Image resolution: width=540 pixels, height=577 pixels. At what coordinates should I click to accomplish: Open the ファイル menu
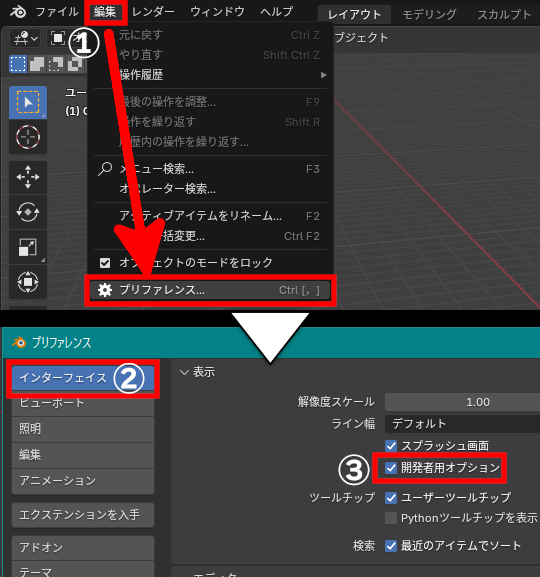tap(57, 12)
